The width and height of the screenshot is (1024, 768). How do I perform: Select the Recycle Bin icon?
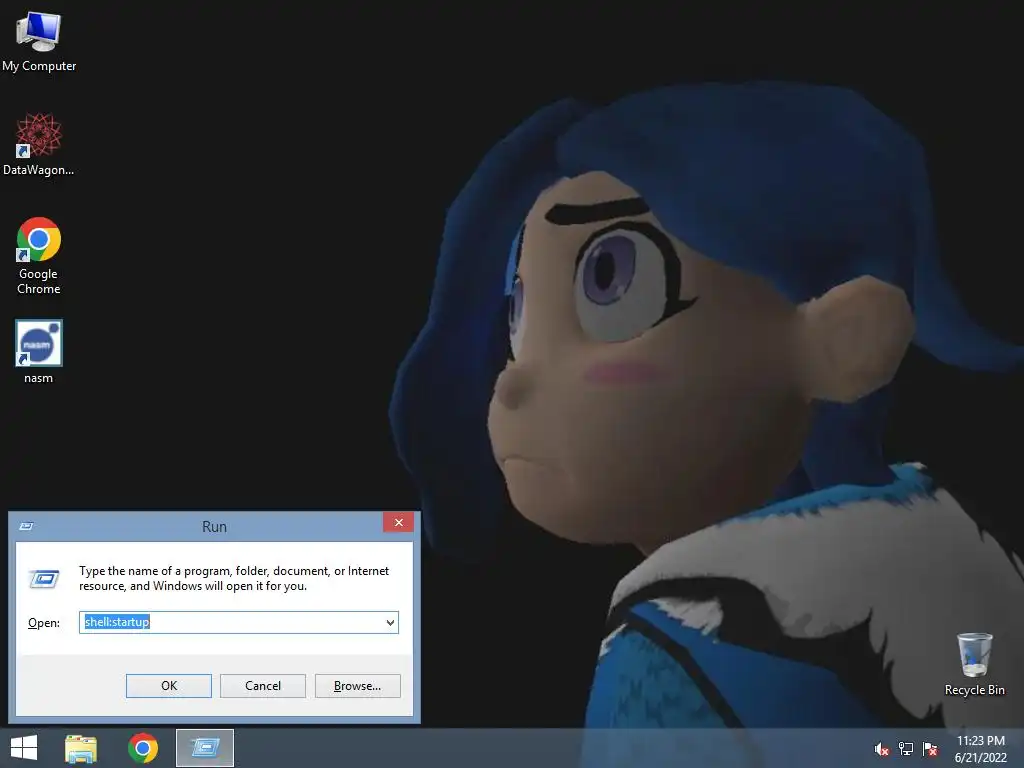pos(974,664)
